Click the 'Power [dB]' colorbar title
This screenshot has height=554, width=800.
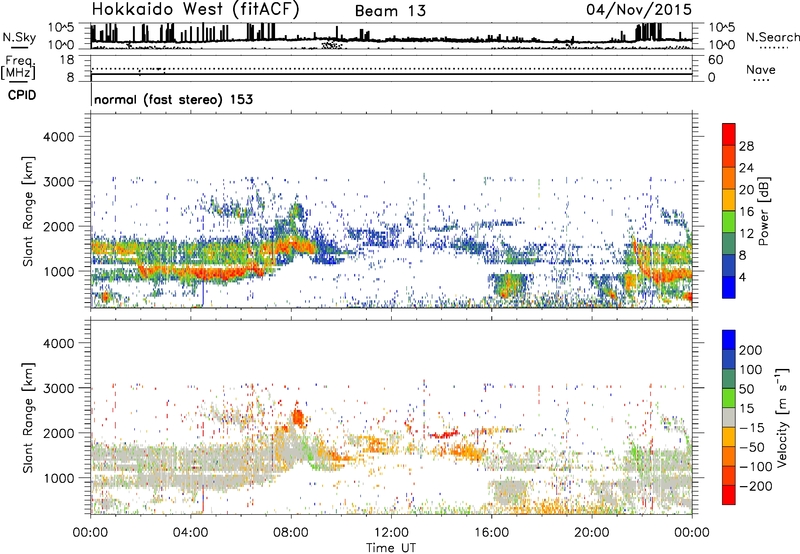[x=763, y=211]
